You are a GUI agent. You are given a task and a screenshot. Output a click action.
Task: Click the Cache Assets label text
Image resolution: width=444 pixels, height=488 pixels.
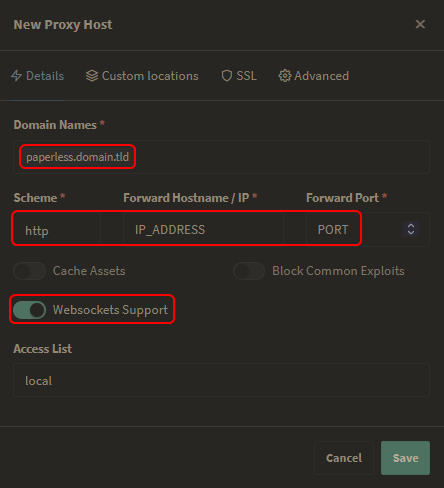(x=89, y=271)
